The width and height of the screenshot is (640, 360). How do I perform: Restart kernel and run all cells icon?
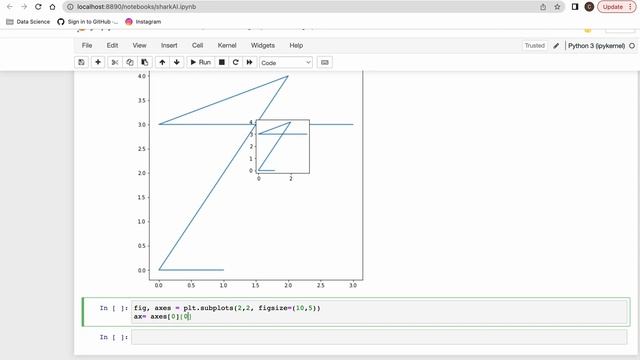[x=249, y=62]
